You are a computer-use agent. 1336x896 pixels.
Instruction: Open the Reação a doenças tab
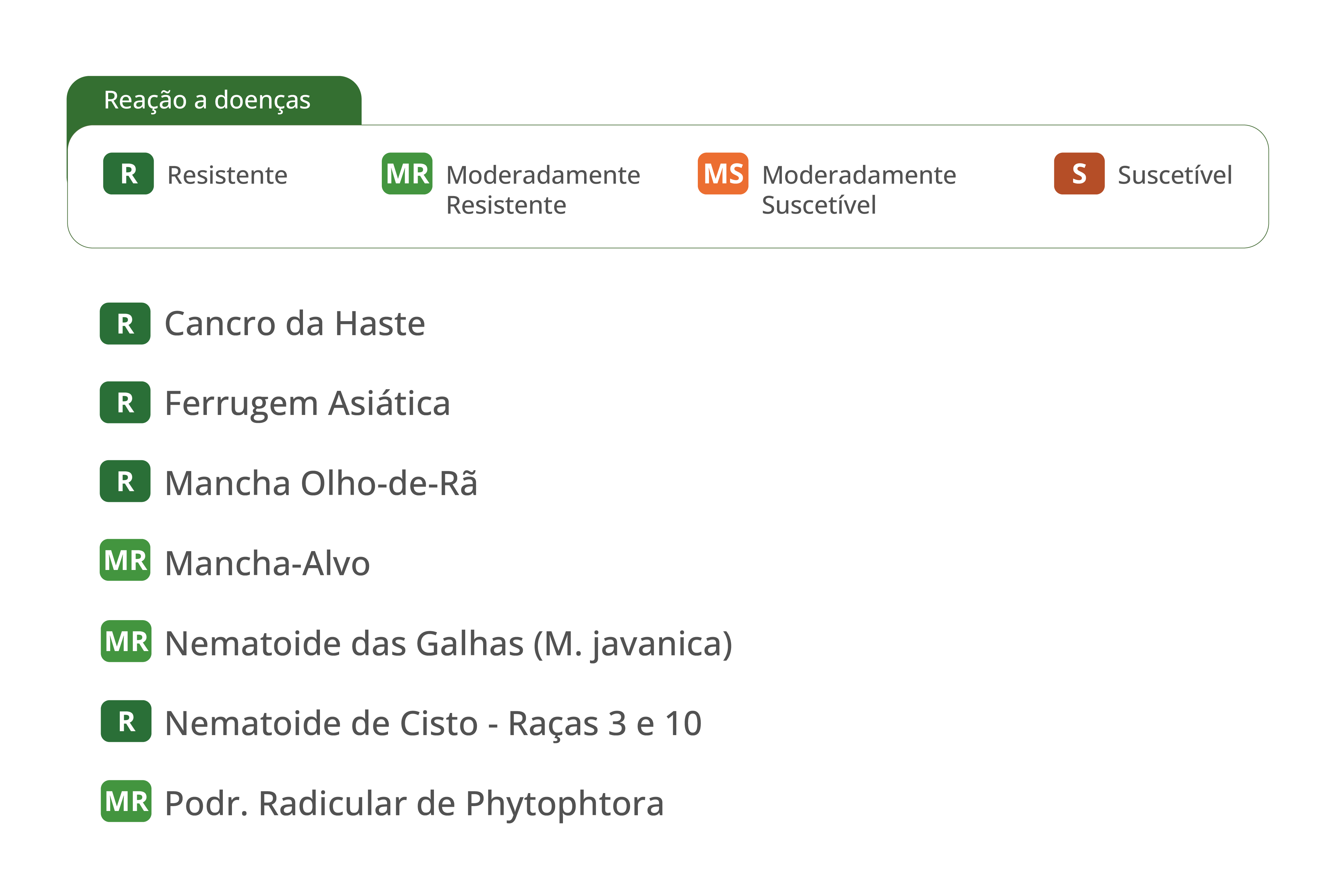coord(214,101)
